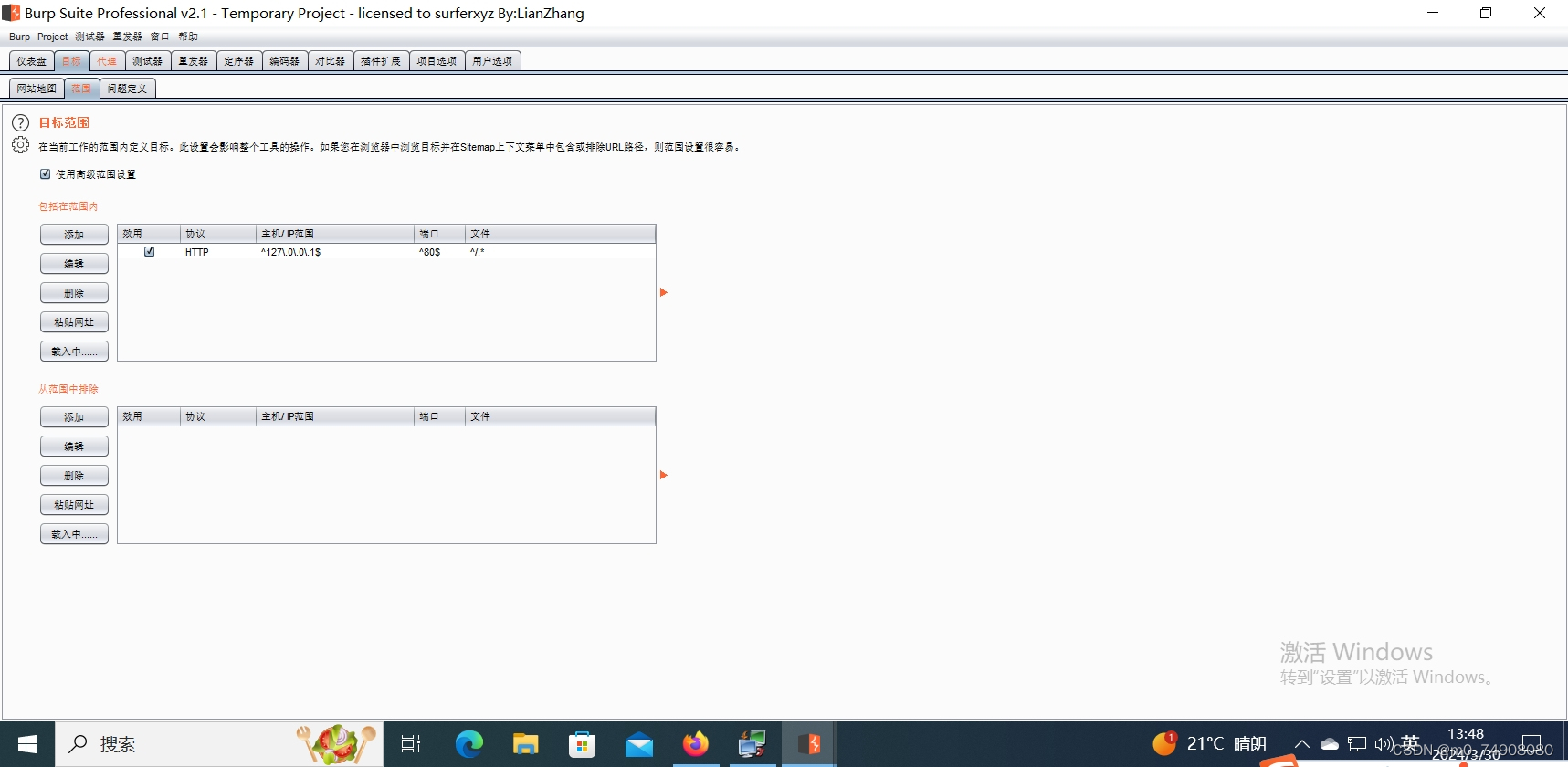This screenshot has height=767, width=1568.
Task: Click the orange arrow beside the include-in-scope table
Action: tap(664, 292)
